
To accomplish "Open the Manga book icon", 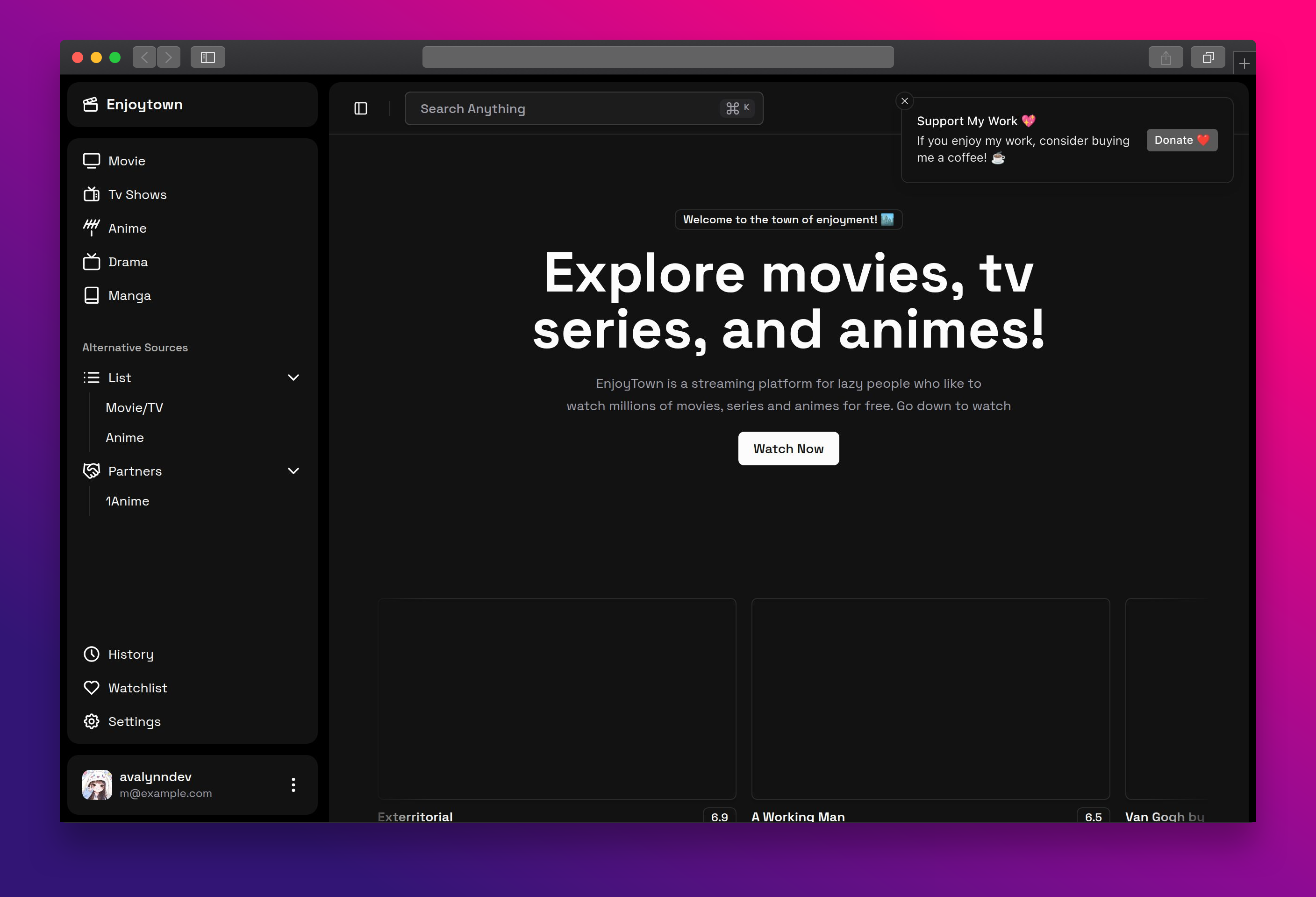I will pyautogui.click(x=91, y=295).
